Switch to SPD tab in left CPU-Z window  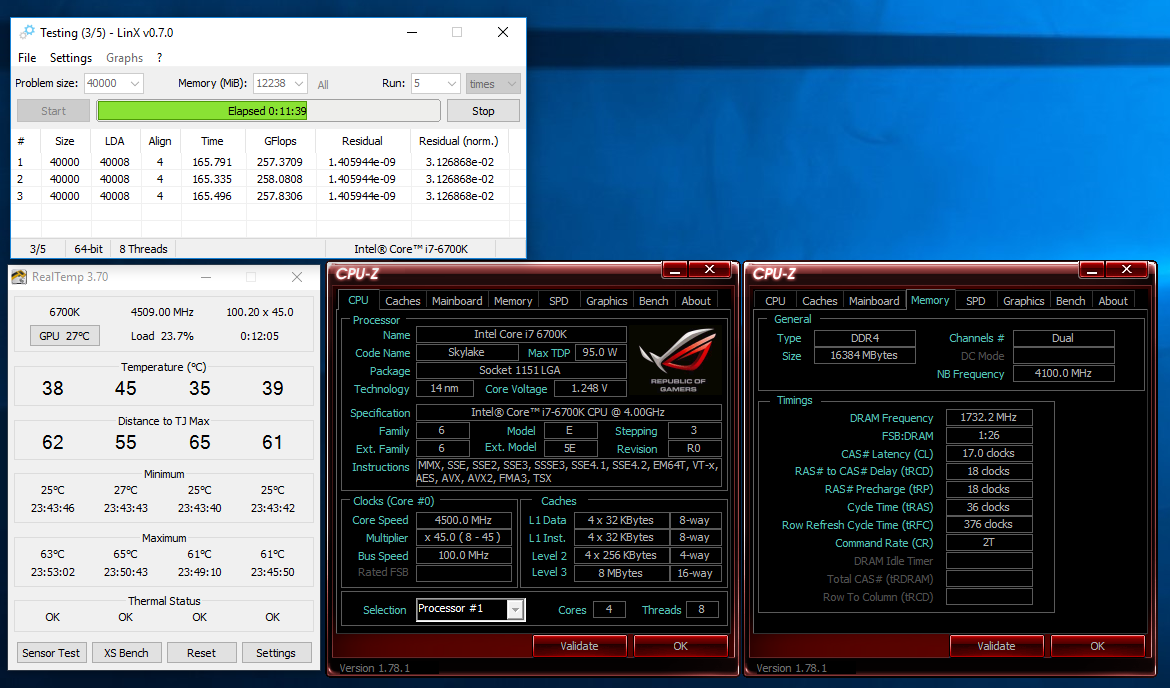559,301
